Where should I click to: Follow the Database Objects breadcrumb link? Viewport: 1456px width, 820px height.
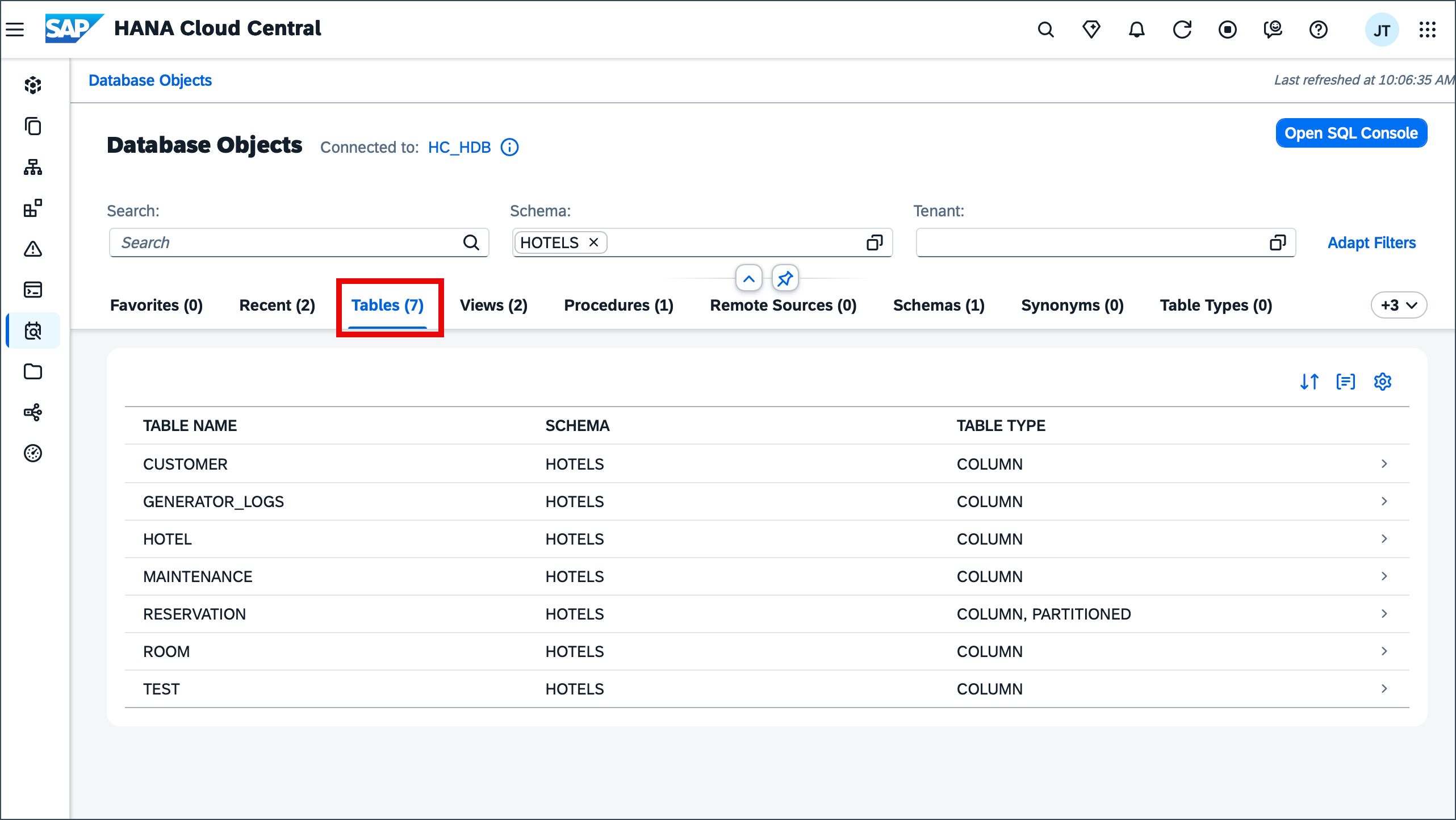[x=150, y=81]
